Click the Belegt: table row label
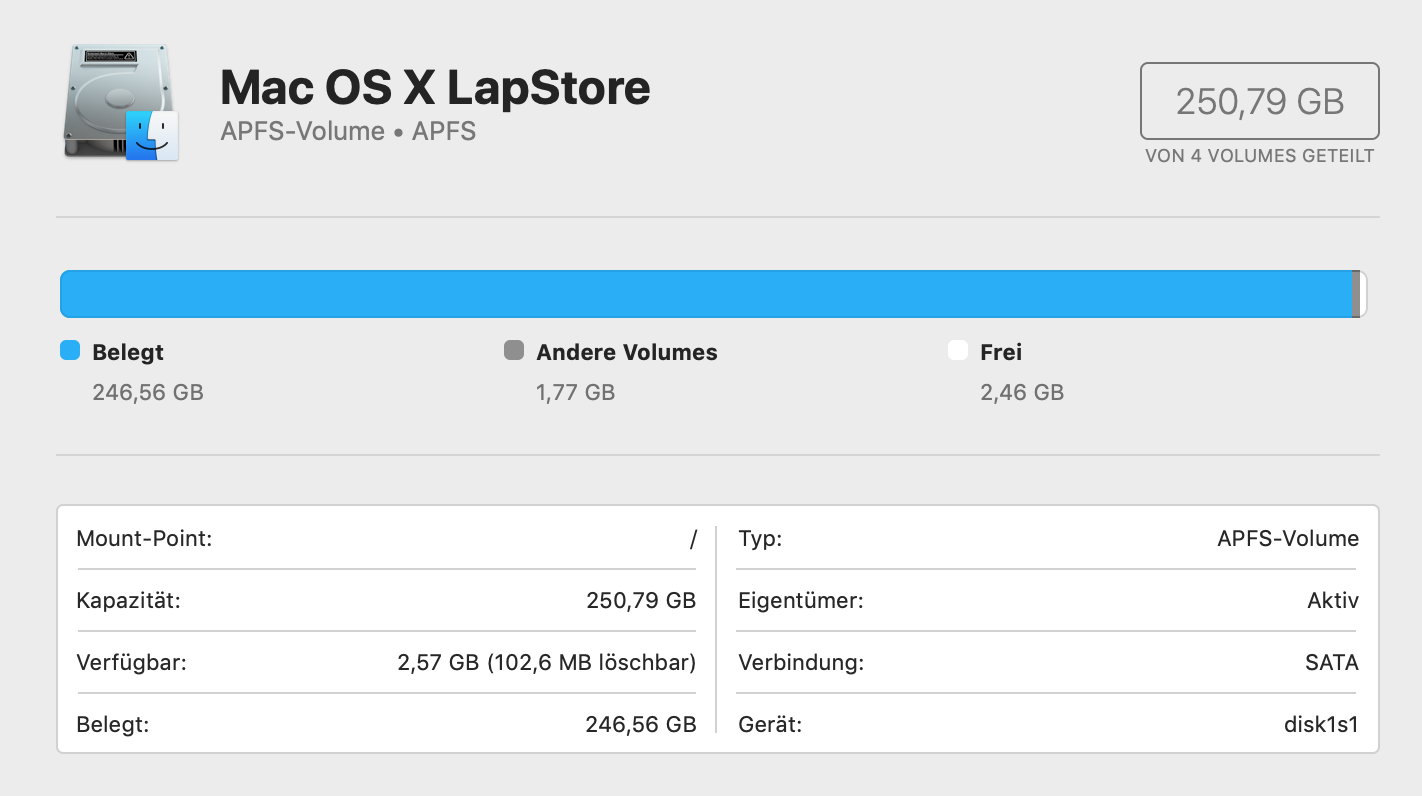Viewport: 1422px width, 796px height. [x=112, y=725]
